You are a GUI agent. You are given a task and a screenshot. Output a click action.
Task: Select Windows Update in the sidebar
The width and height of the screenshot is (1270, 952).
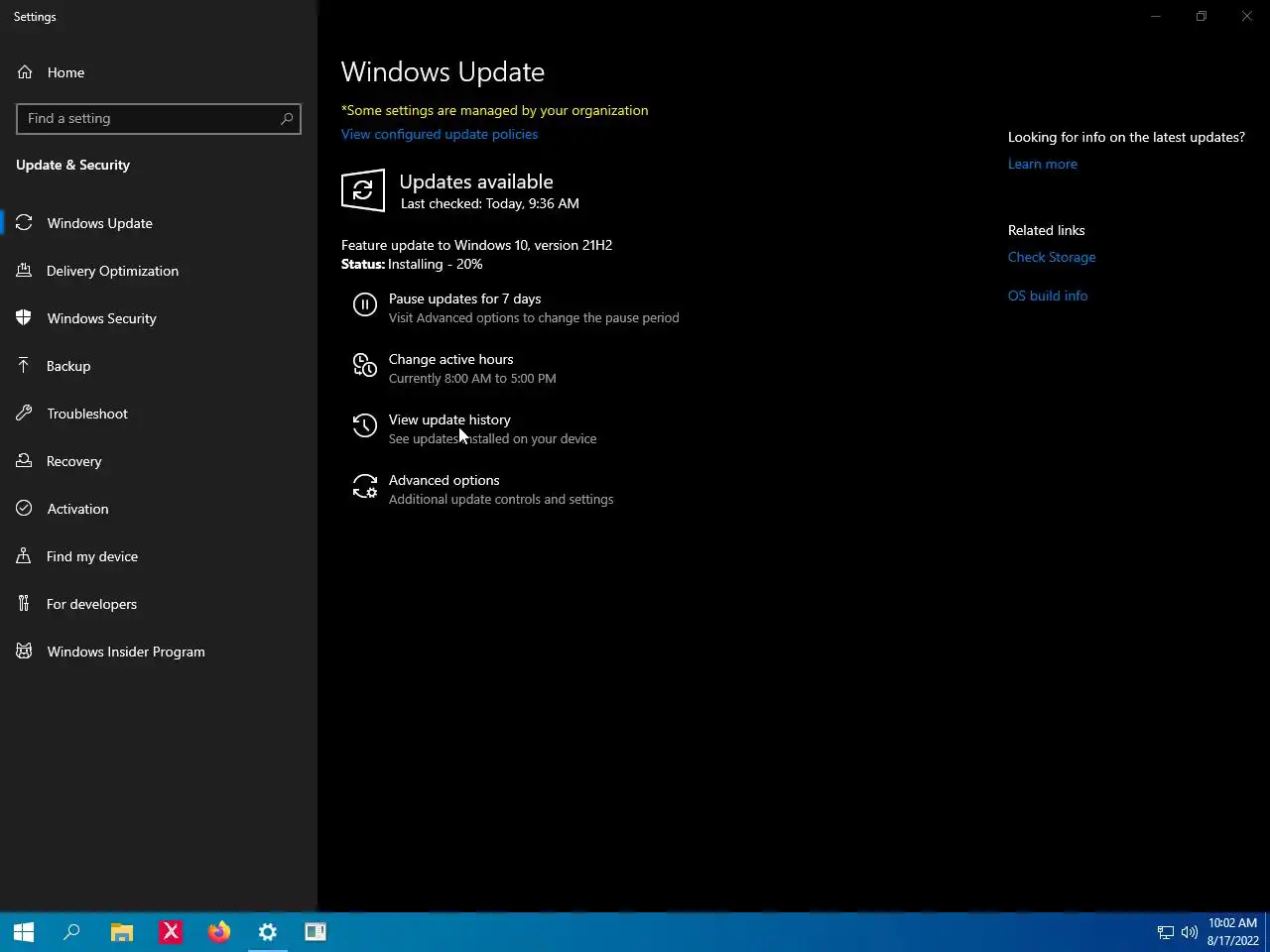[x=159, y=223]
